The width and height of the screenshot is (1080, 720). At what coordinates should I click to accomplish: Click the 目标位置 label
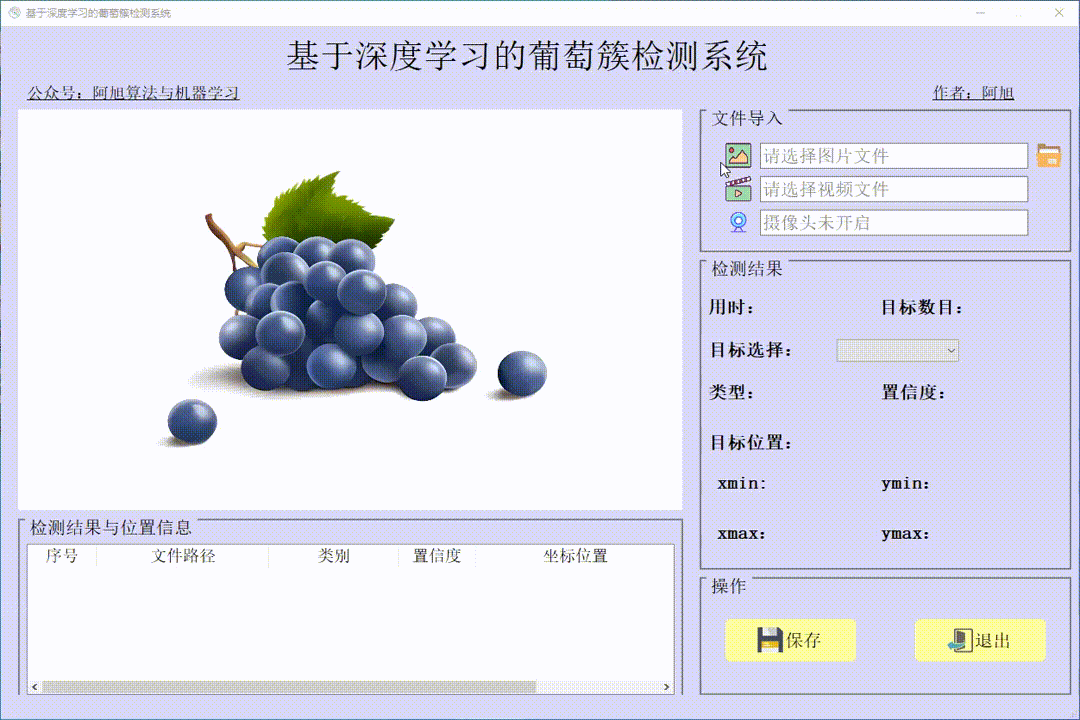(751, 443)
